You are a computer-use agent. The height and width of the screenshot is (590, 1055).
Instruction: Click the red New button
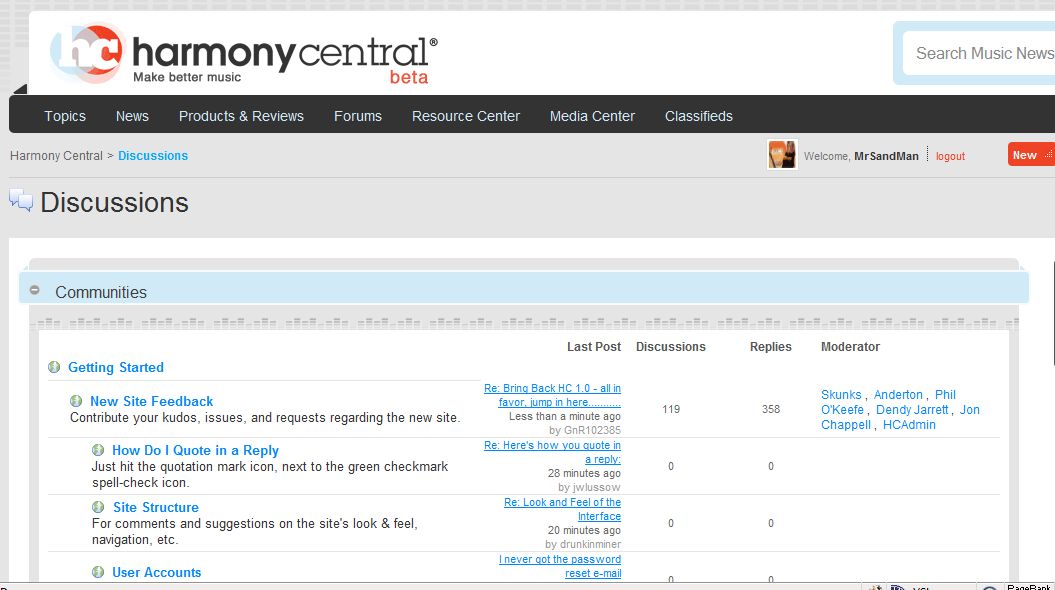coord(1031,154)
